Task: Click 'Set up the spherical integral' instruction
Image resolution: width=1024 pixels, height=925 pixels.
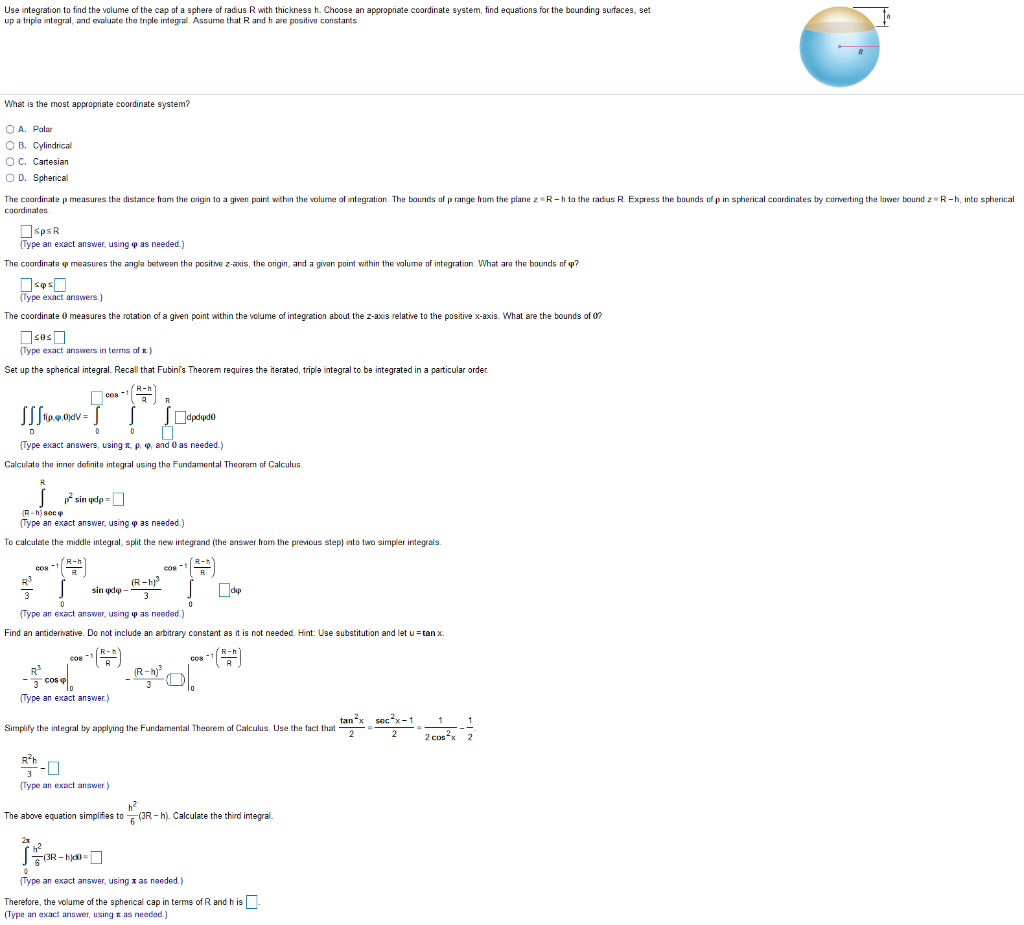Action: (246, 370)
